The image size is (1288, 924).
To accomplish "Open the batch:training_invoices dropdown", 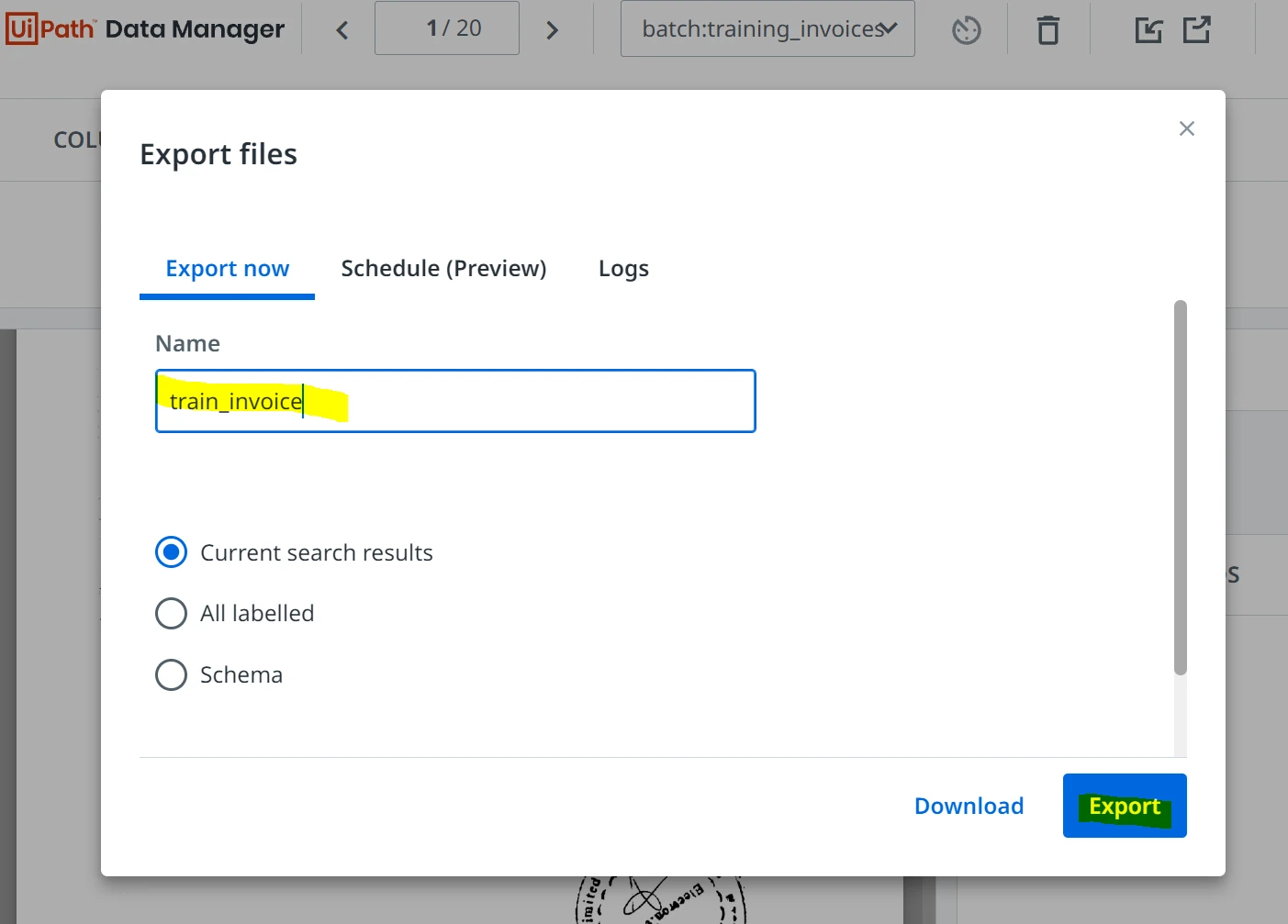I will pyautogui.click(x=767, y=28).
